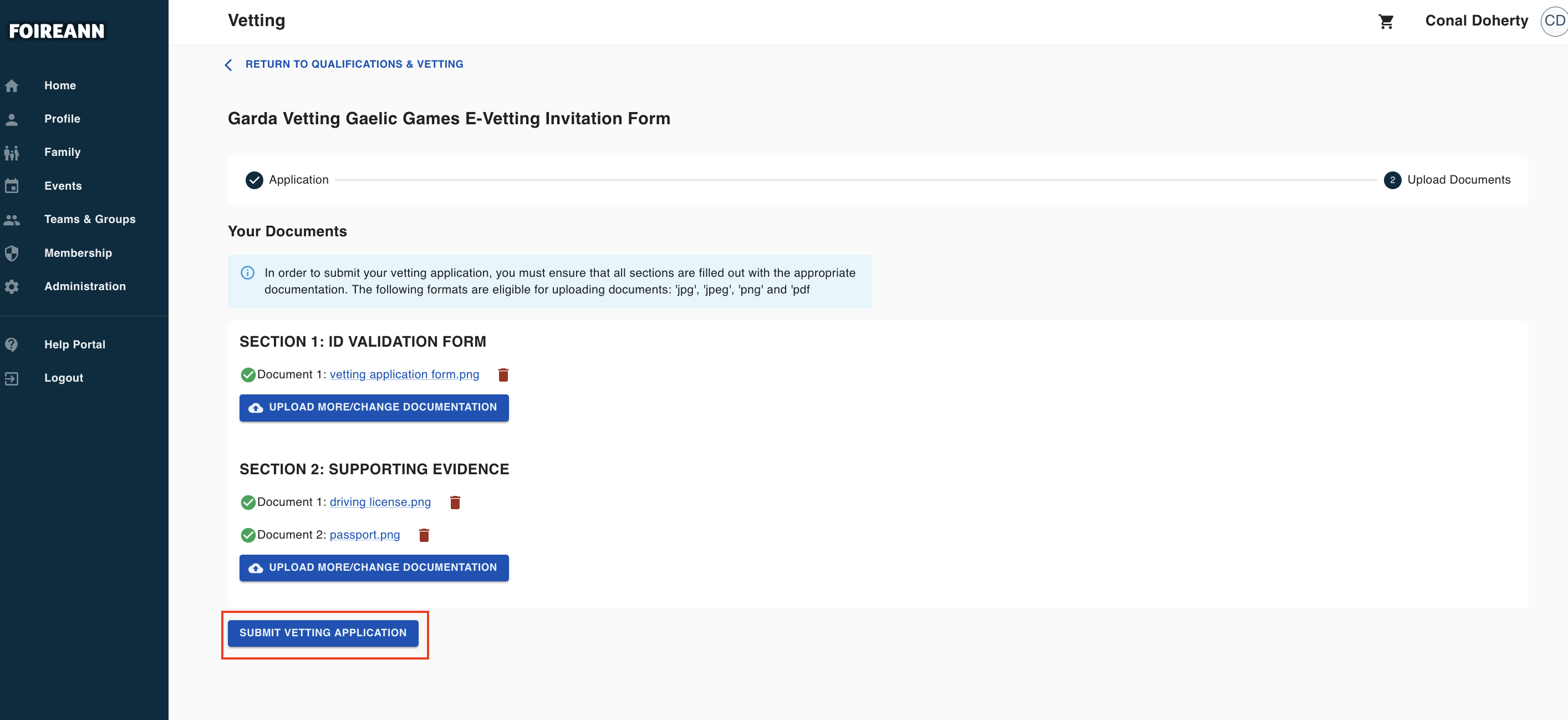Click the Garda Vetting form title
Image resolution: width=1568 pixels, height=720 pixels.
(449, 118)
